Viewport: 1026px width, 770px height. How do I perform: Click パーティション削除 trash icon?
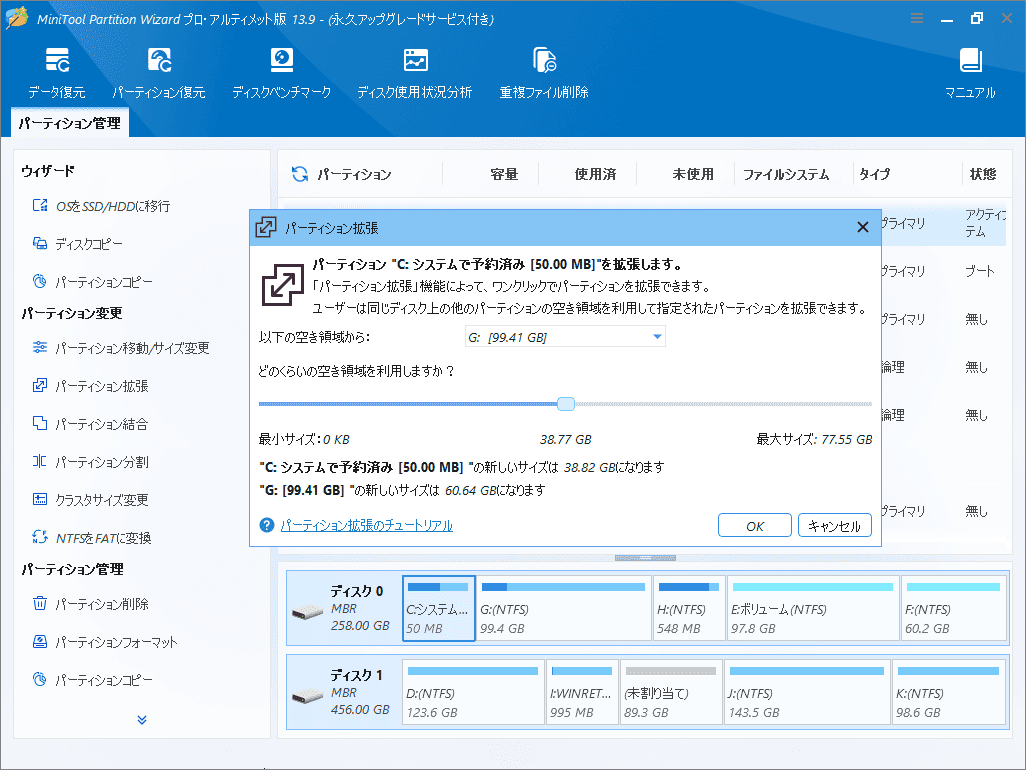[40, 603]
